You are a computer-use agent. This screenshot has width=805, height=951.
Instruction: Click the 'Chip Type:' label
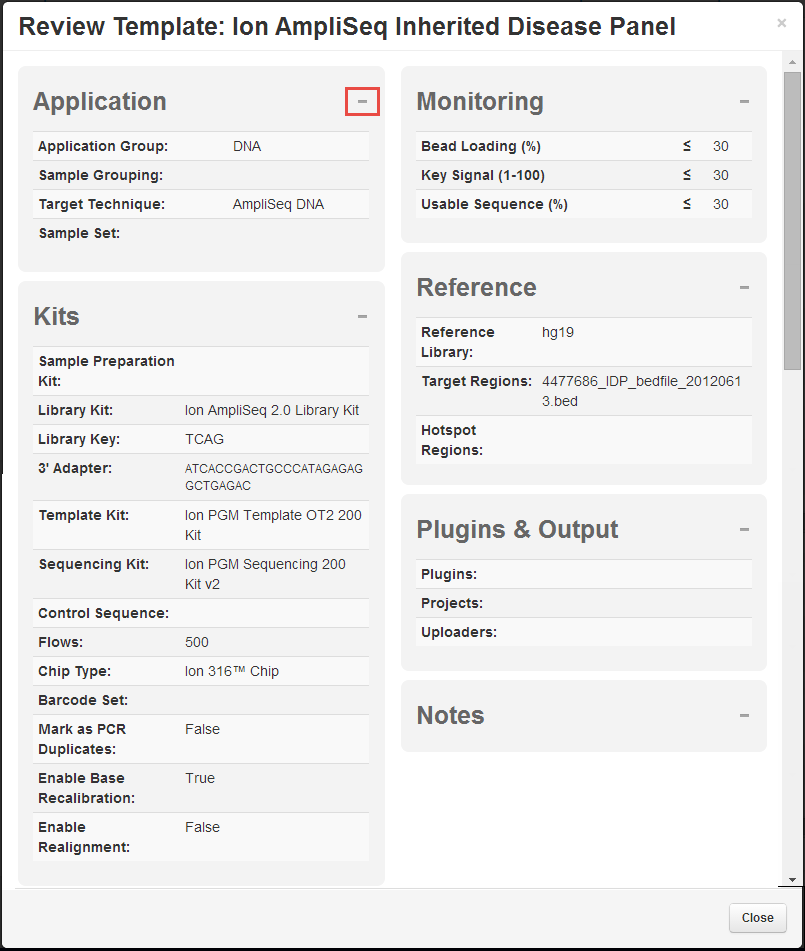[75, 671]
